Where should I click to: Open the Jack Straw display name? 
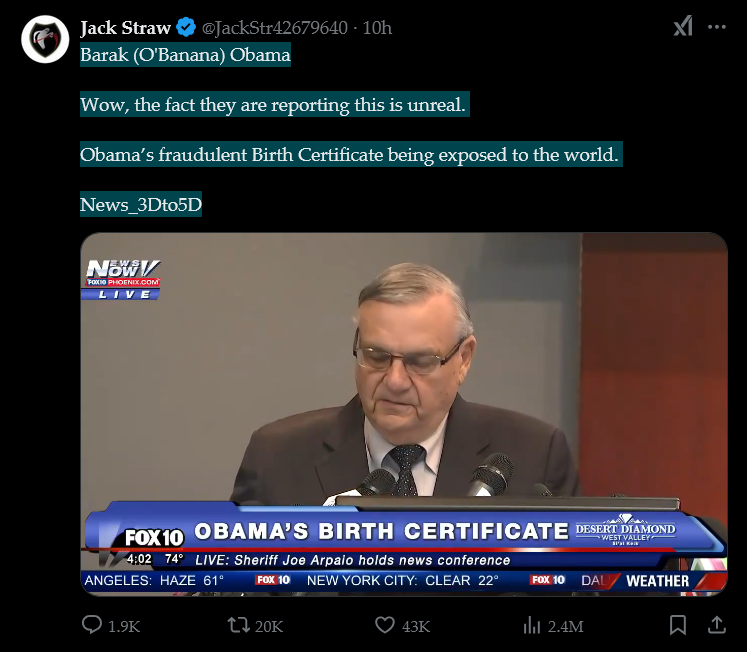point(125,27)
